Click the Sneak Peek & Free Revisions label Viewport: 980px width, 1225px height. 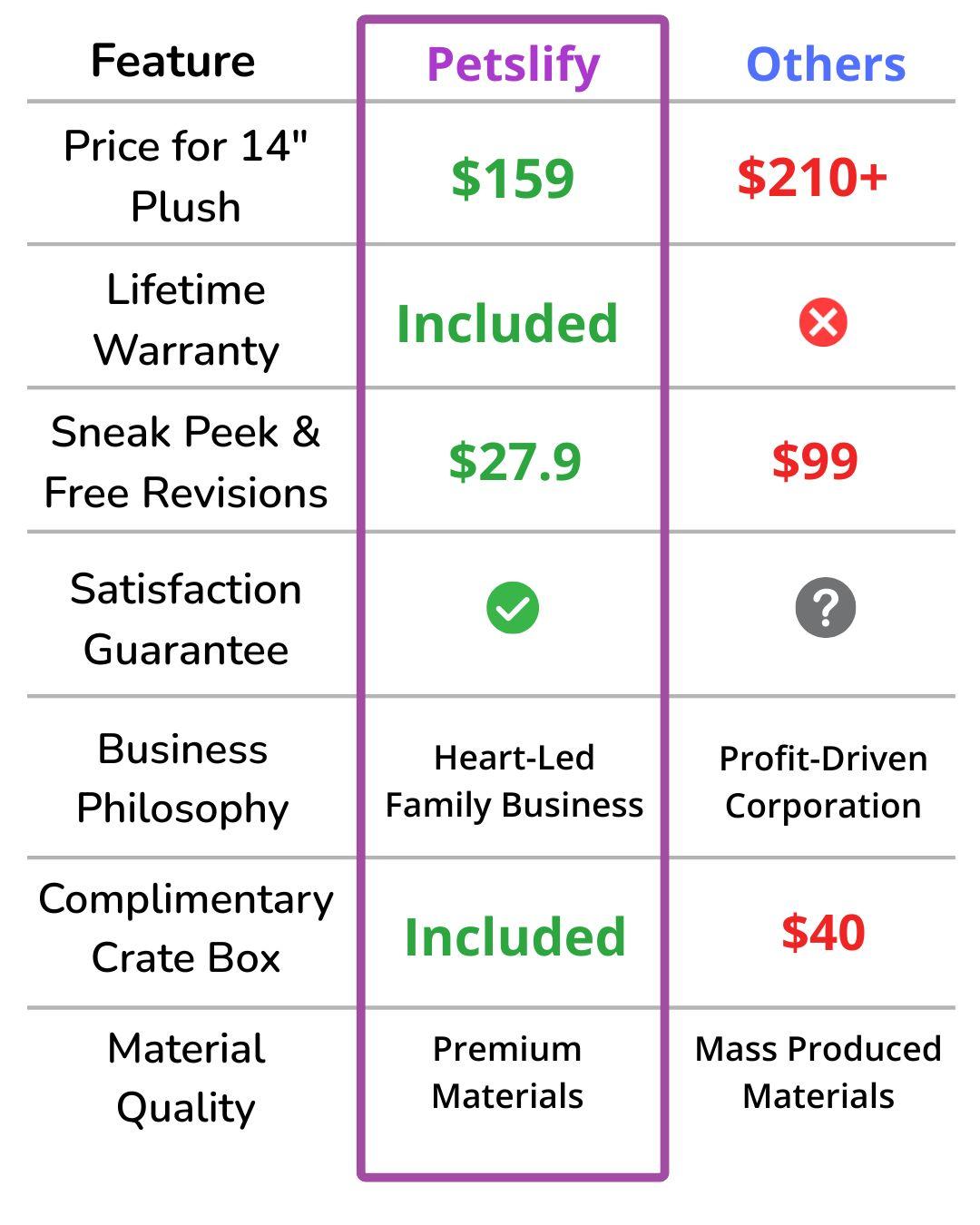pyautogui.click(x=186, y=462)
